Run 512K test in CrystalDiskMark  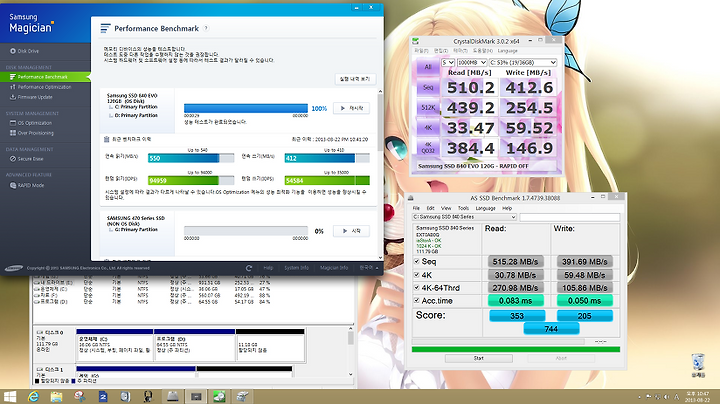click(x=428, y=107)
